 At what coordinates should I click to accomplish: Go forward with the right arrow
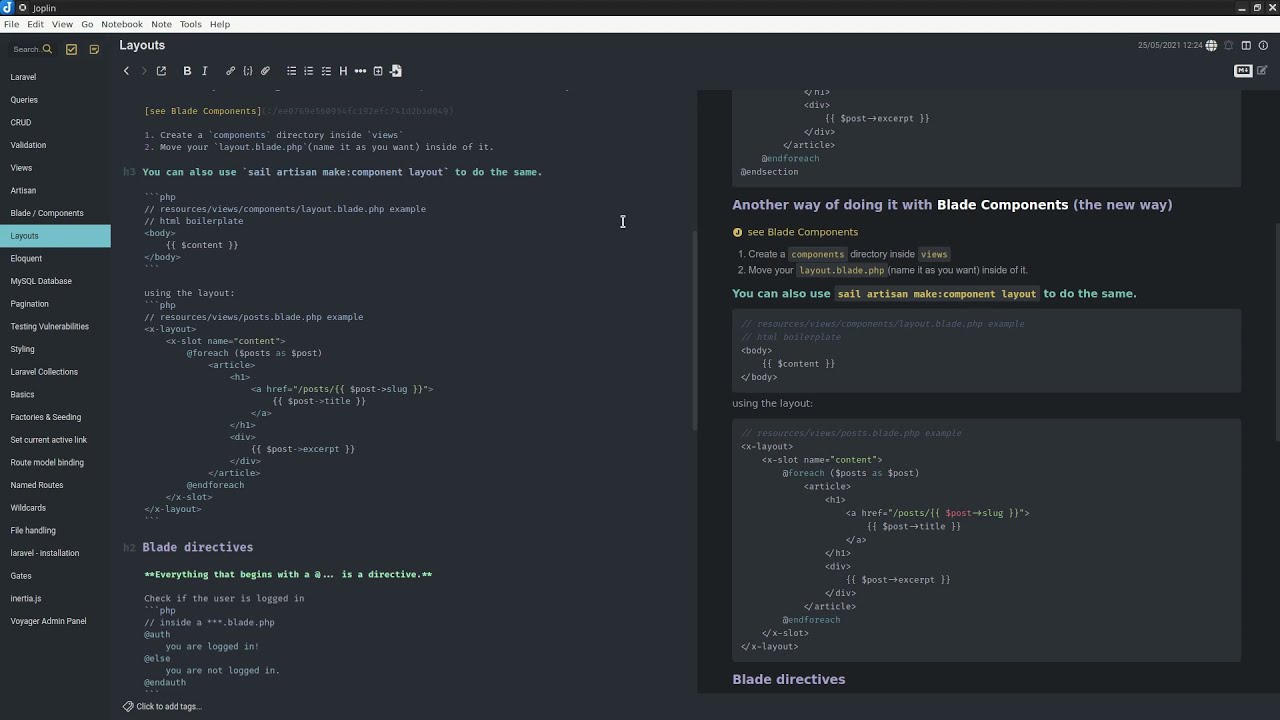click(x=144, y=71)
